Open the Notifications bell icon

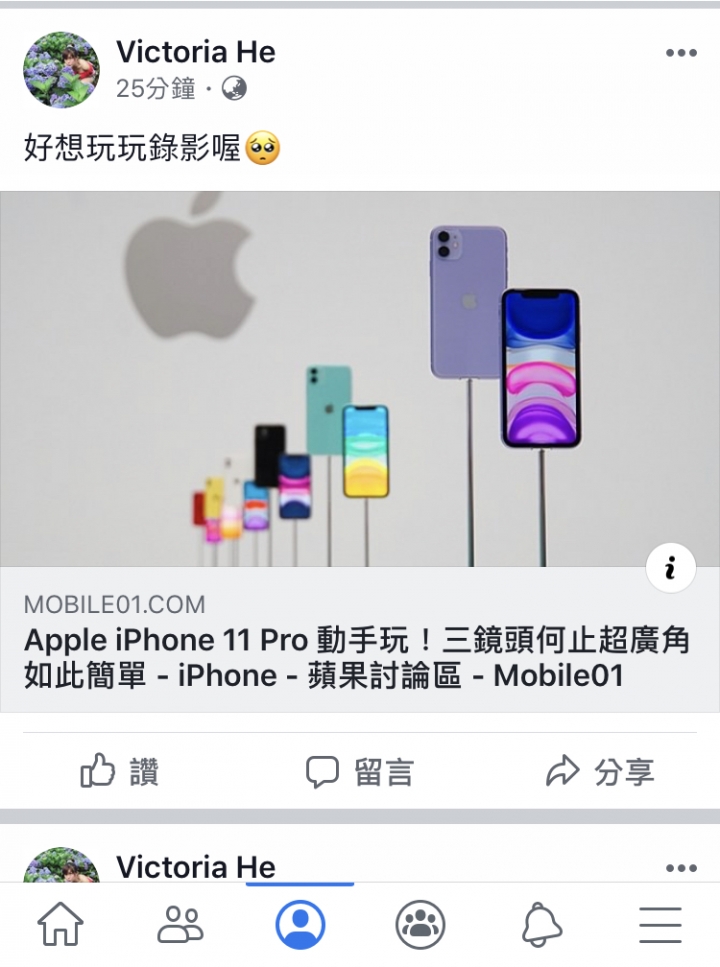(x=541, y=924)
